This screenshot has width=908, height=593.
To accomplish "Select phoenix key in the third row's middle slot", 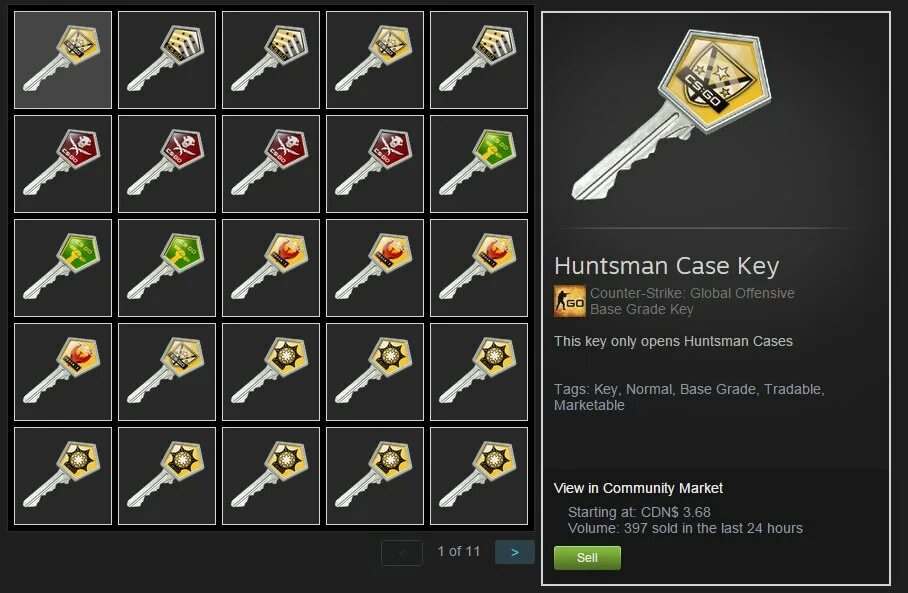I will 271,268.
